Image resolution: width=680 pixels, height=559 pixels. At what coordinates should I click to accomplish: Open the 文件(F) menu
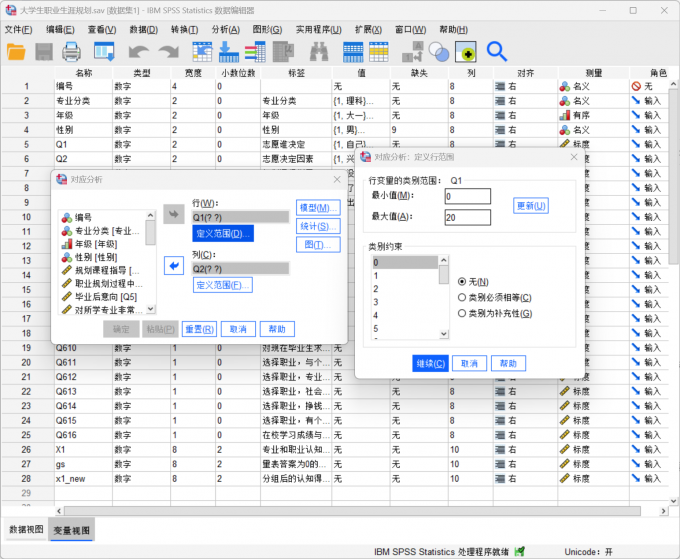[x=19, y=29]
